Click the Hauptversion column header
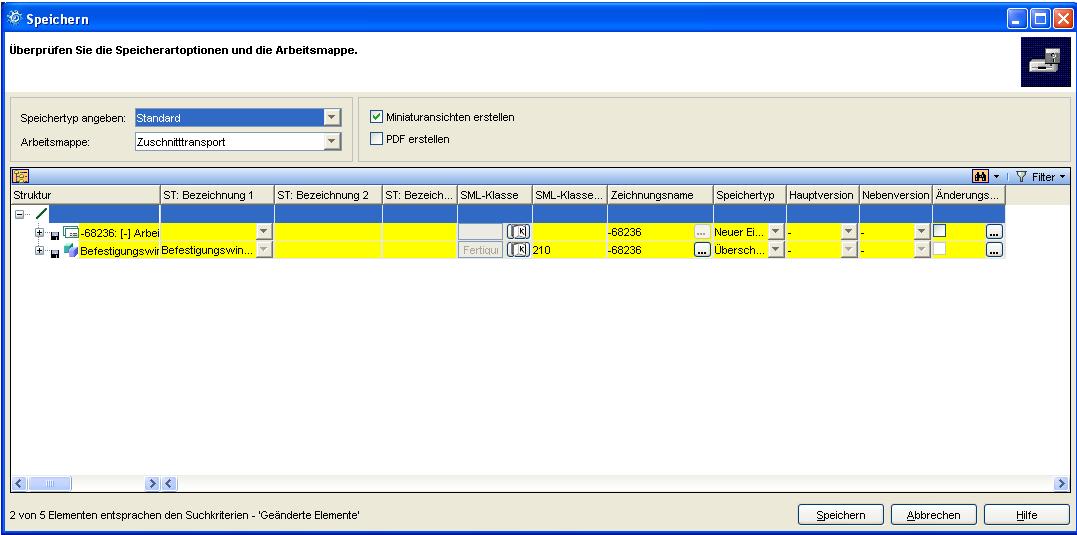Image resolution: width=1077 pixels, height=535 pixels. pos(823,195)
